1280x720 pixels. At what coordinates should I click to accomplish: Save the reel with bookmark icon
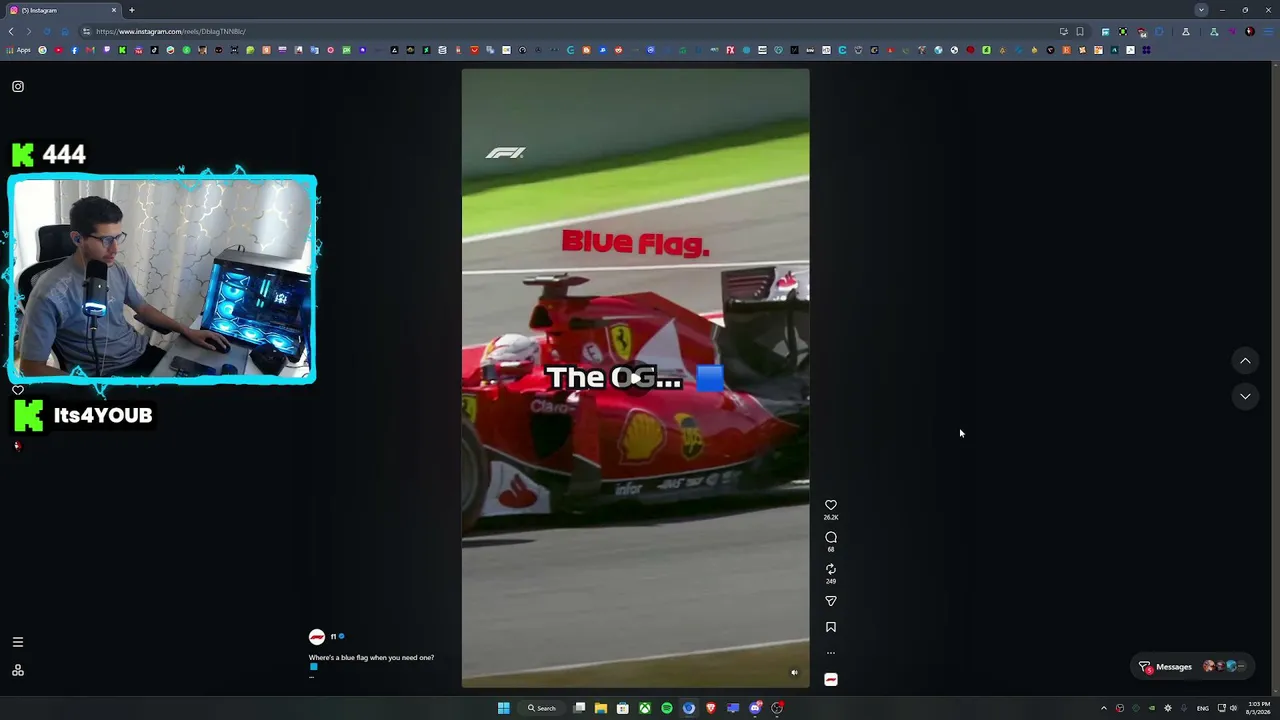[830, 627]
